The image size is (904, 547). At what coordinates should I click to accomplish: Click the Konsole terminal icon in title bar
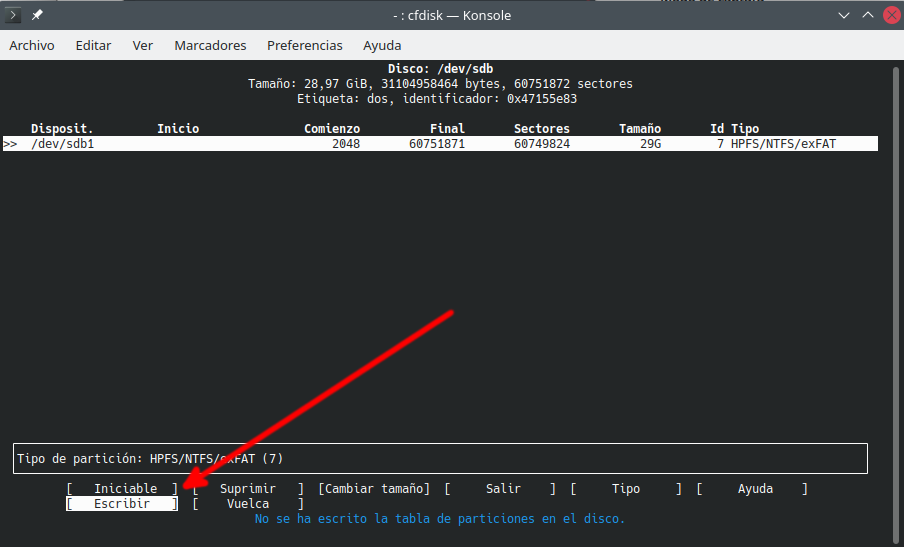coord(14,16)
